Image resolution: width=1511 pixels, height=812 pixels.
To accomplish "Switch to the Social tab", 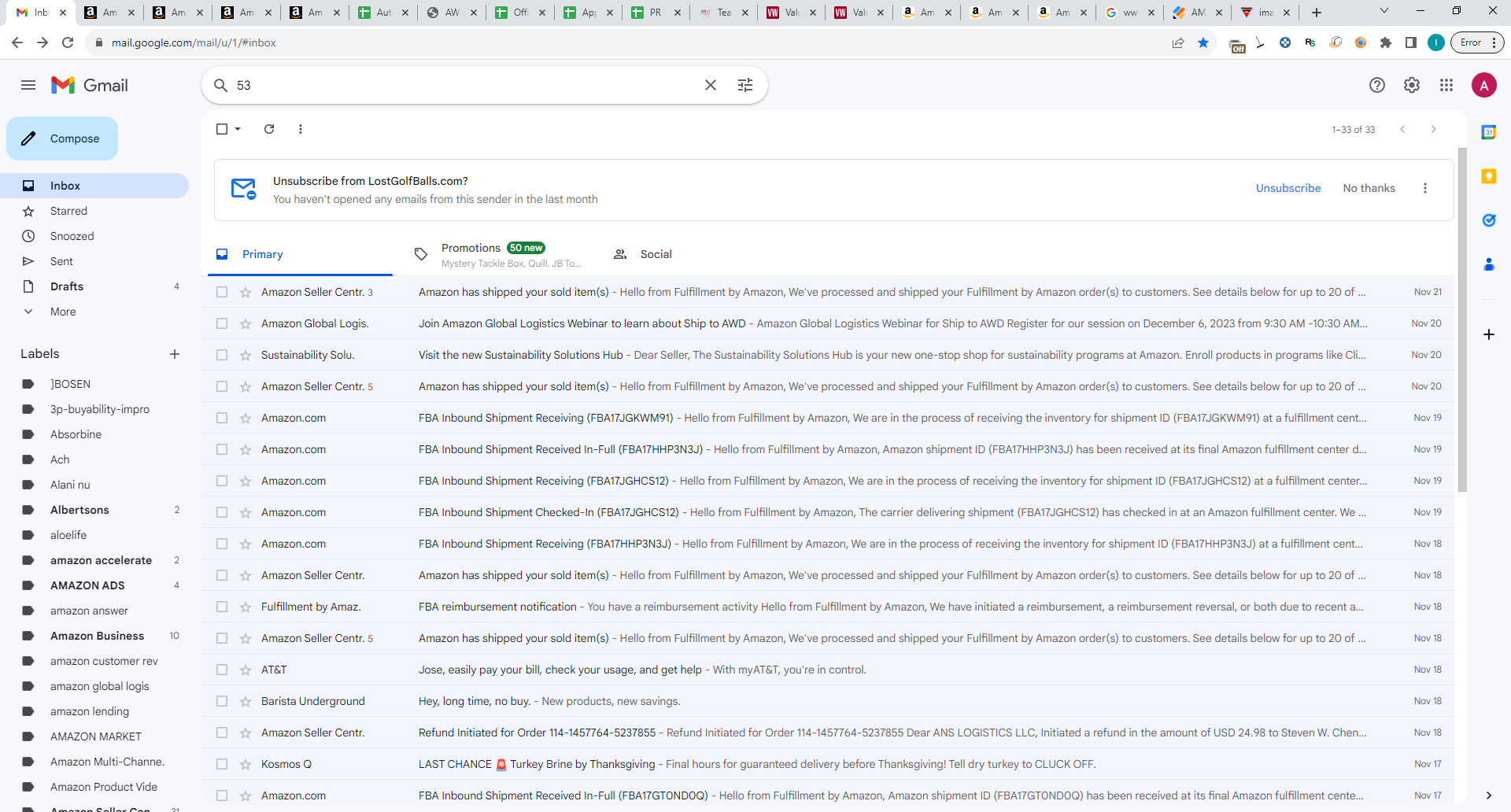I will pos(696,254).
